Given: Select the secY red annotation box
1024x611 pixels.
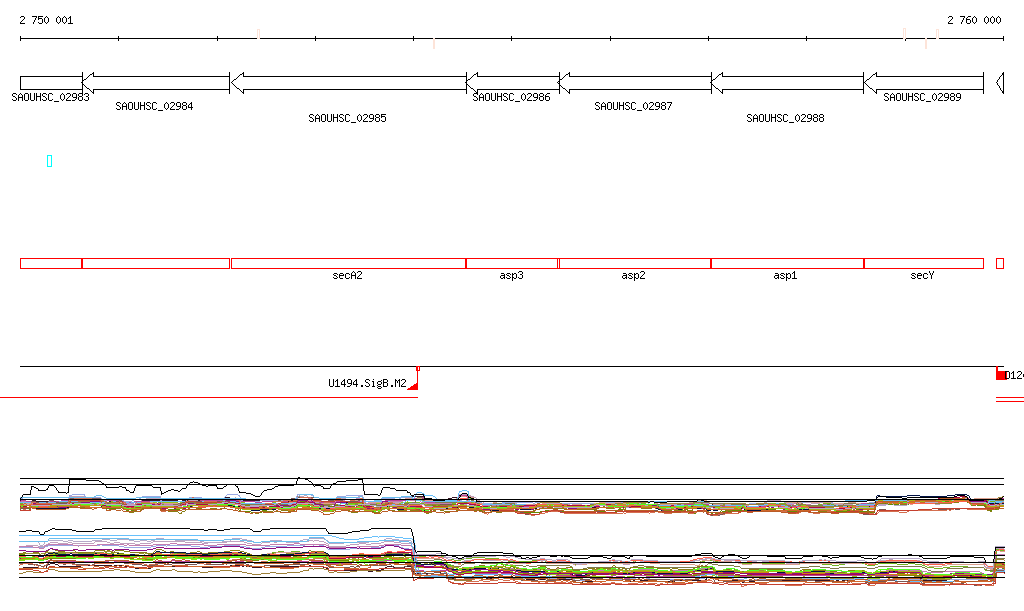Looking at the screenshot, I should 923,263.
